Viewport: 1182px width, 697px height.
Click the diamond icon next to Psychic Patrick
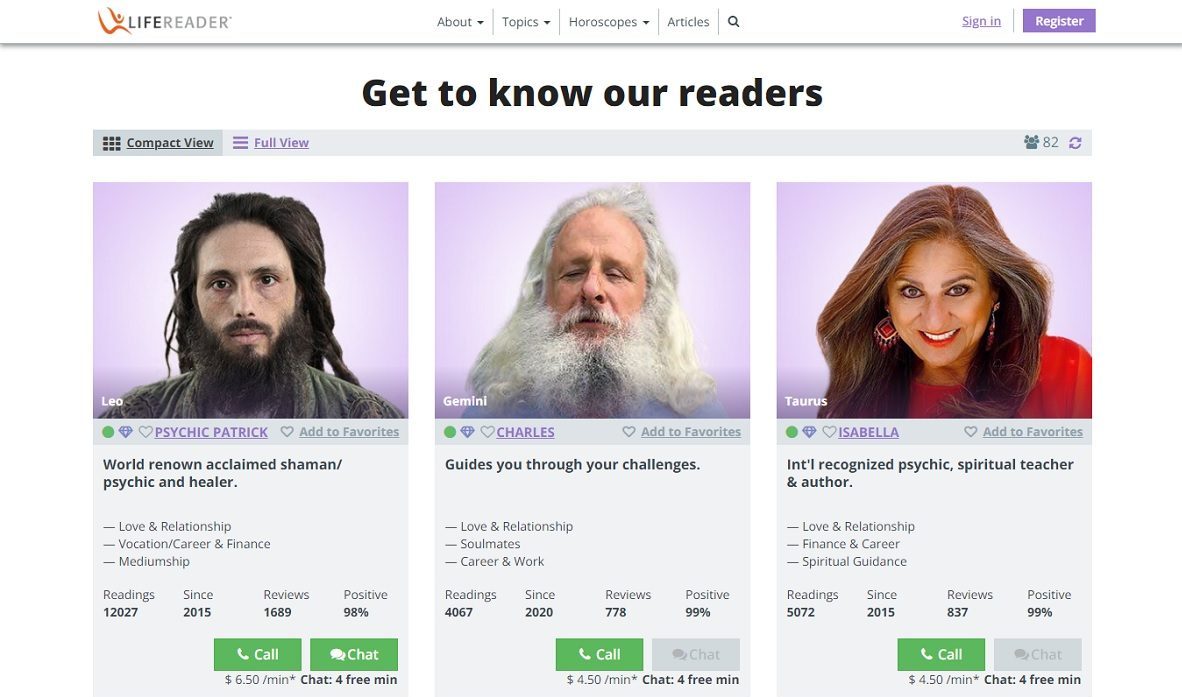[126, 432]
